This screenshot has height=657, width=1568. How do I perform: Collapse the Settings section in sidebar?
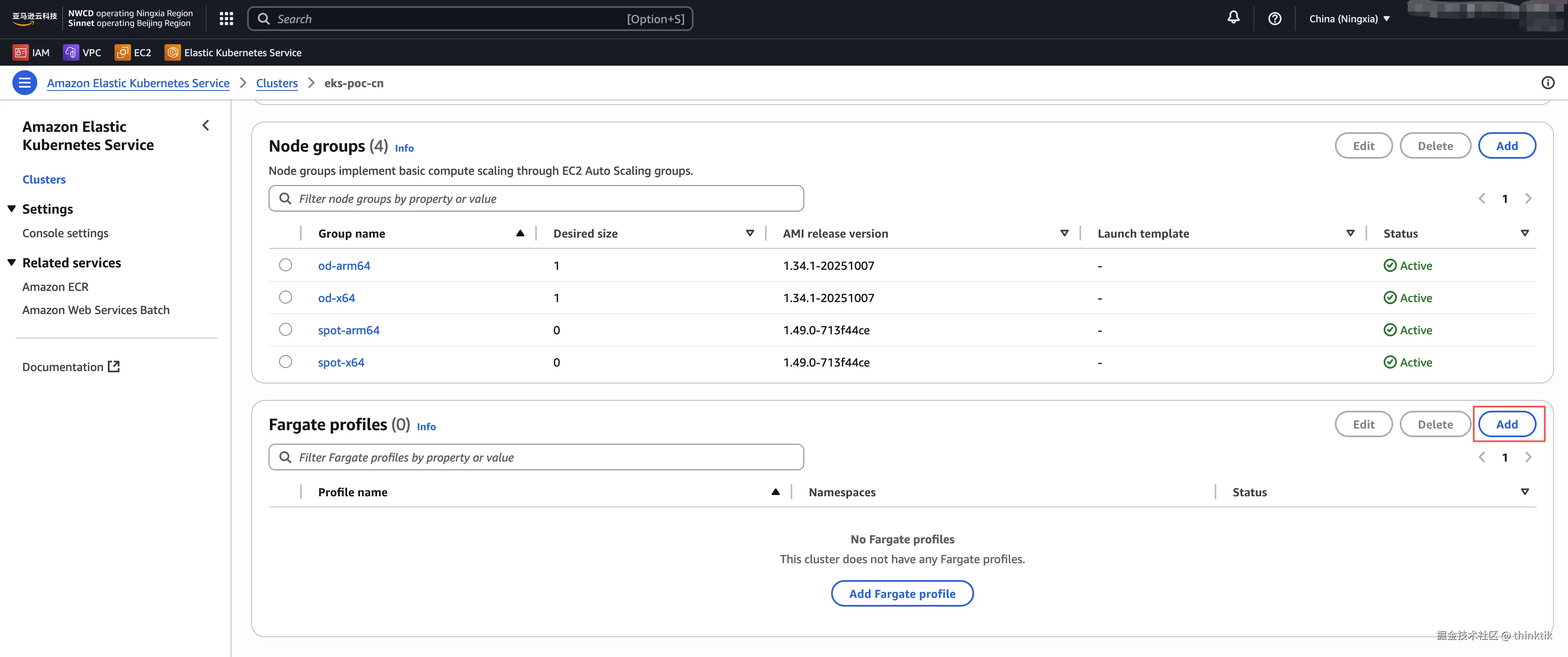[12, 209]
